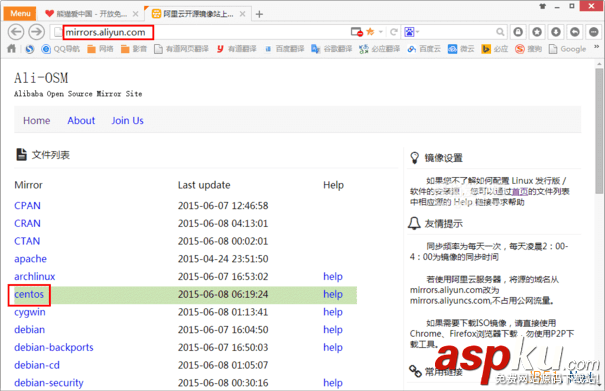Image resolution: width=605 pixels, height=391 pixels.
Task: Open the archlinux mirror link
Action: 35,276
